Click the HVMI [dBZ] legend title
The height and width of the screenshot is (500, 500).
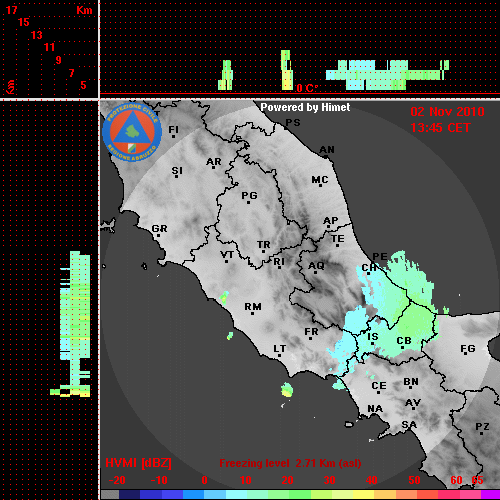pos(138,463)
